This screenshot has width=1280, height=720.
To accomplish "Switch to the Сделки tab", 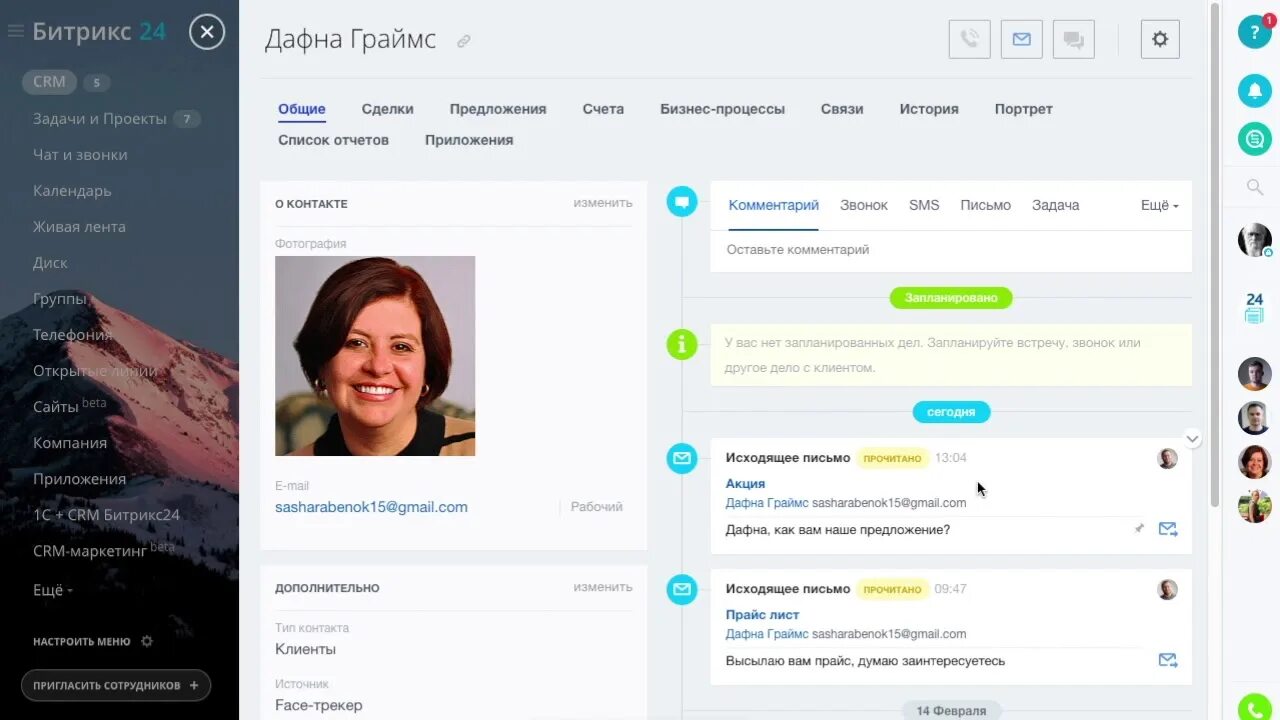I will coord(387,109).
